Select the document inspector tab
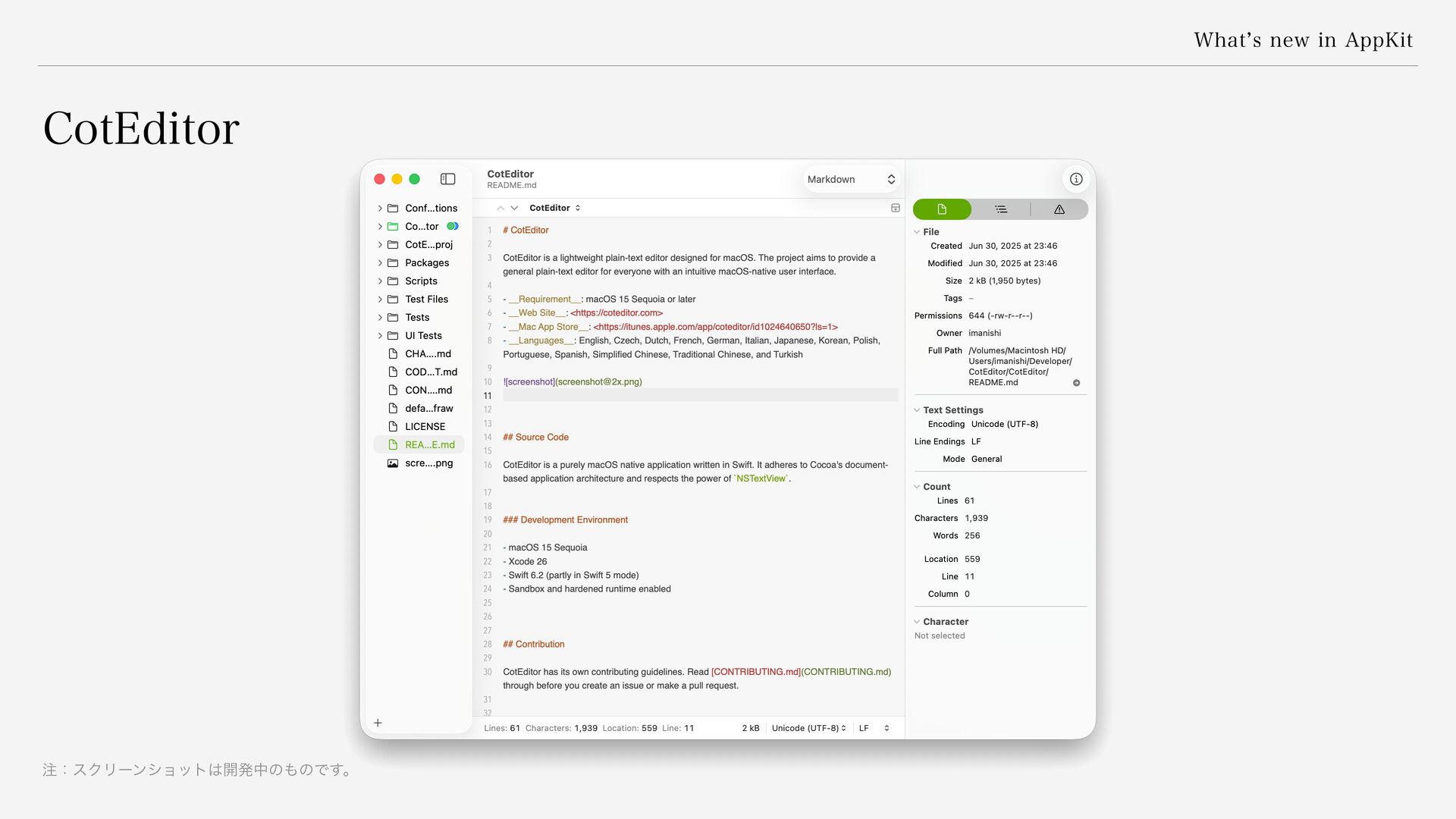The image size is (1456, 819). click(x=942, y=209)
